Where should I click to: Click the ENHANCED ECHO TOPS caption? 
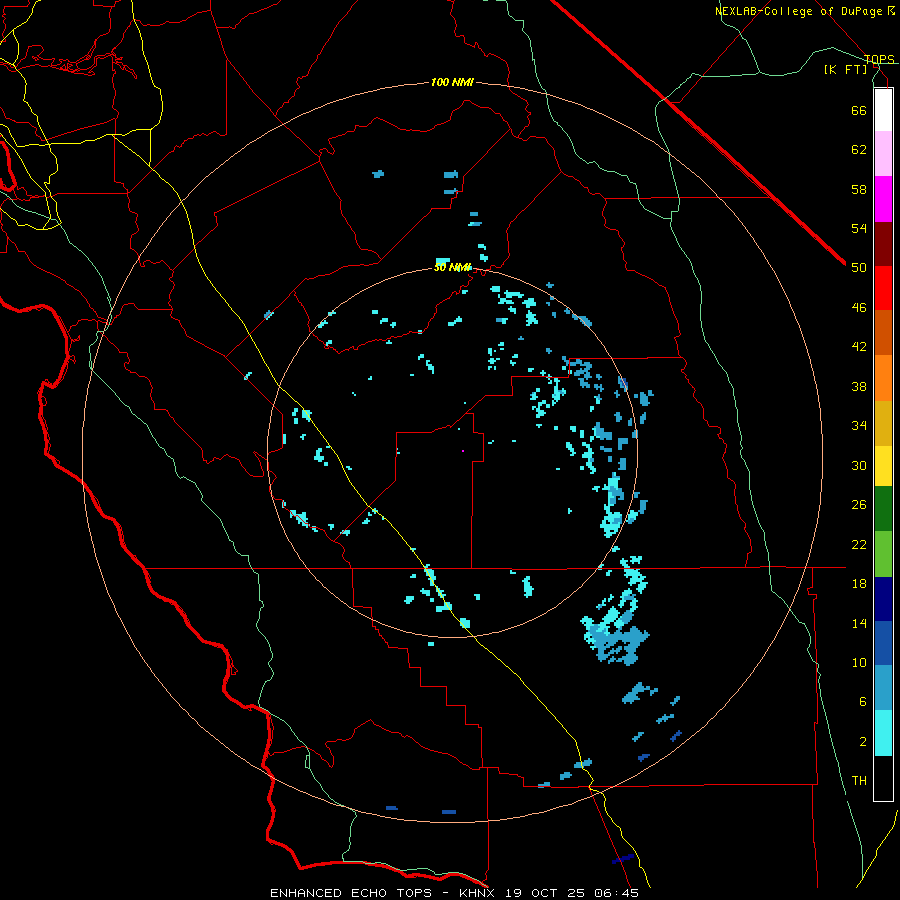coord(351,893)
